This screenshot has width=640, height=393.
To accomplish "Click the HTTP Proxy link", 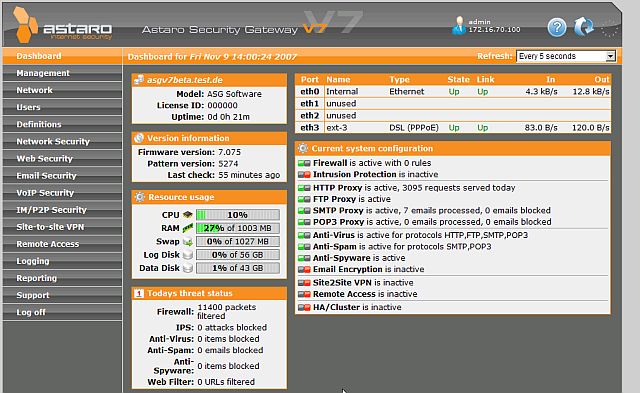I will 338,188.
